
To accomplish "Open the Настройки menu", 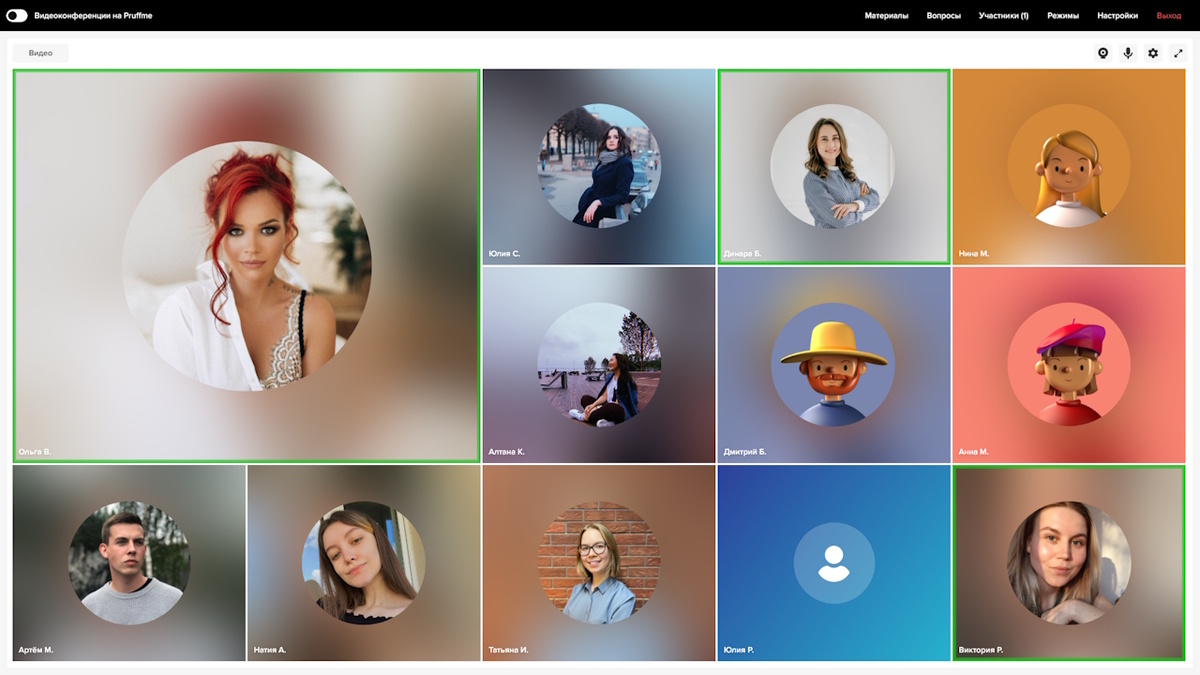I will 1117,16.
